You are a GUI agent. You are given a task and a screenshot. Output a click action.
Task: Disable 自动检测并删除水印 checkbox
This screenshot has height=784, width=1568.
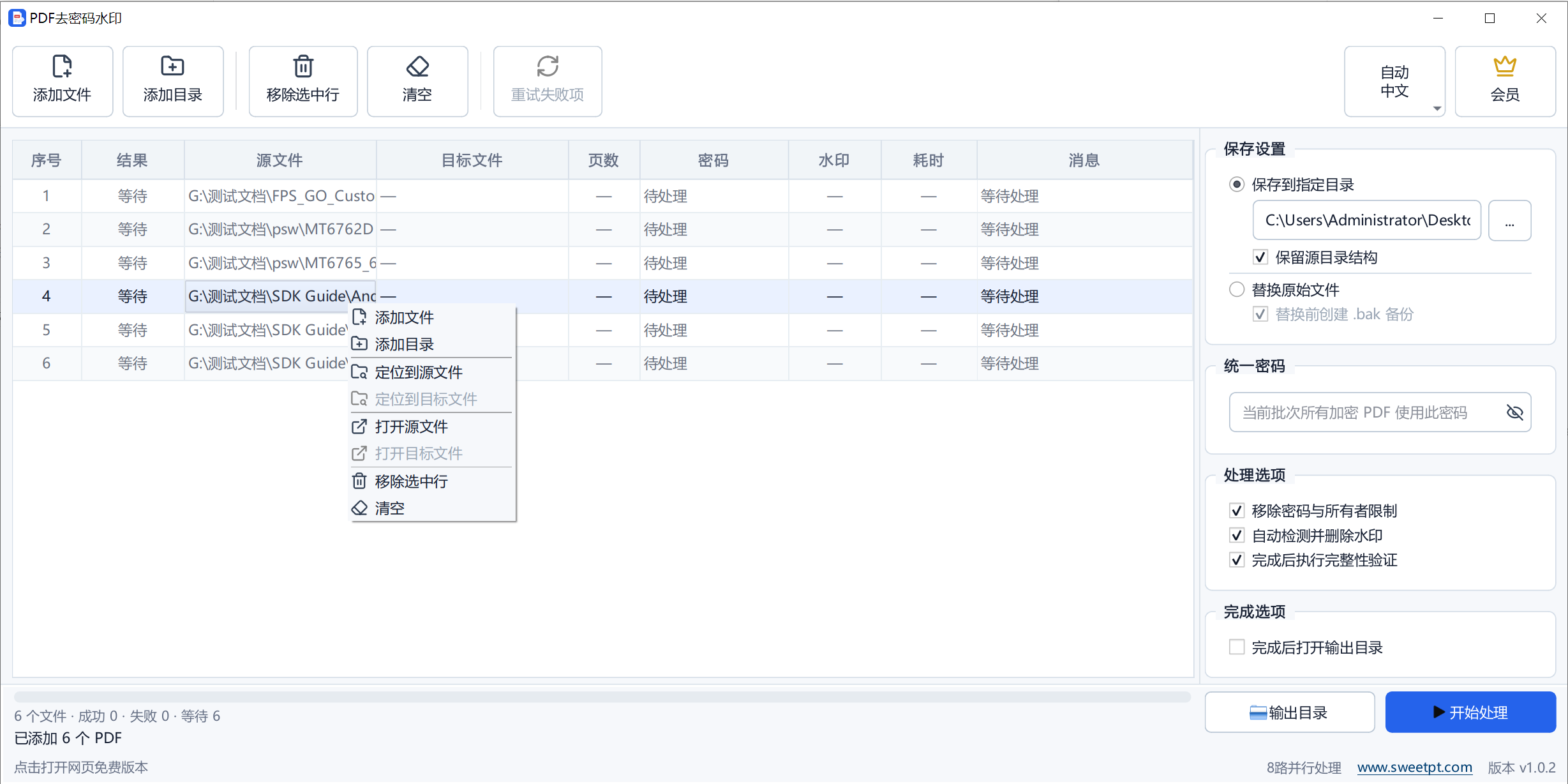pyautogui.click(x=1237, y=536)
